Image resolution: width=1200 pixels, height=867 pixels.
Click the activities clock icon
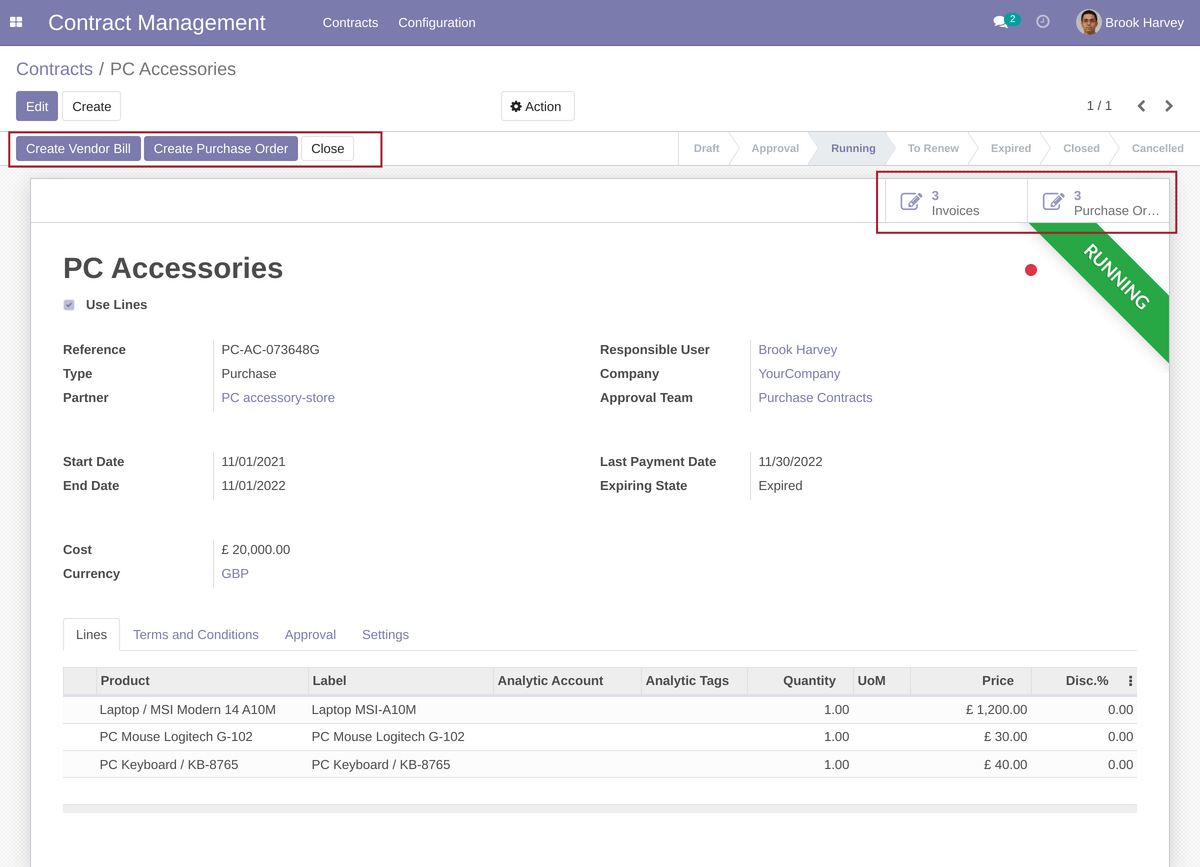(1043, 22)
